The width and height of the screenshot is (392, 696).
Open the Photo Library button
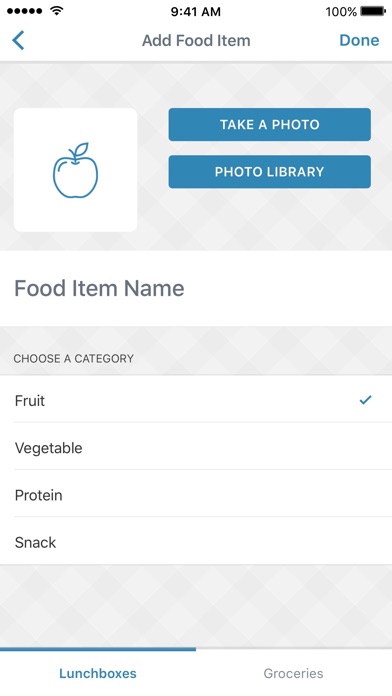pyautogui.click(x=269, y=172)
